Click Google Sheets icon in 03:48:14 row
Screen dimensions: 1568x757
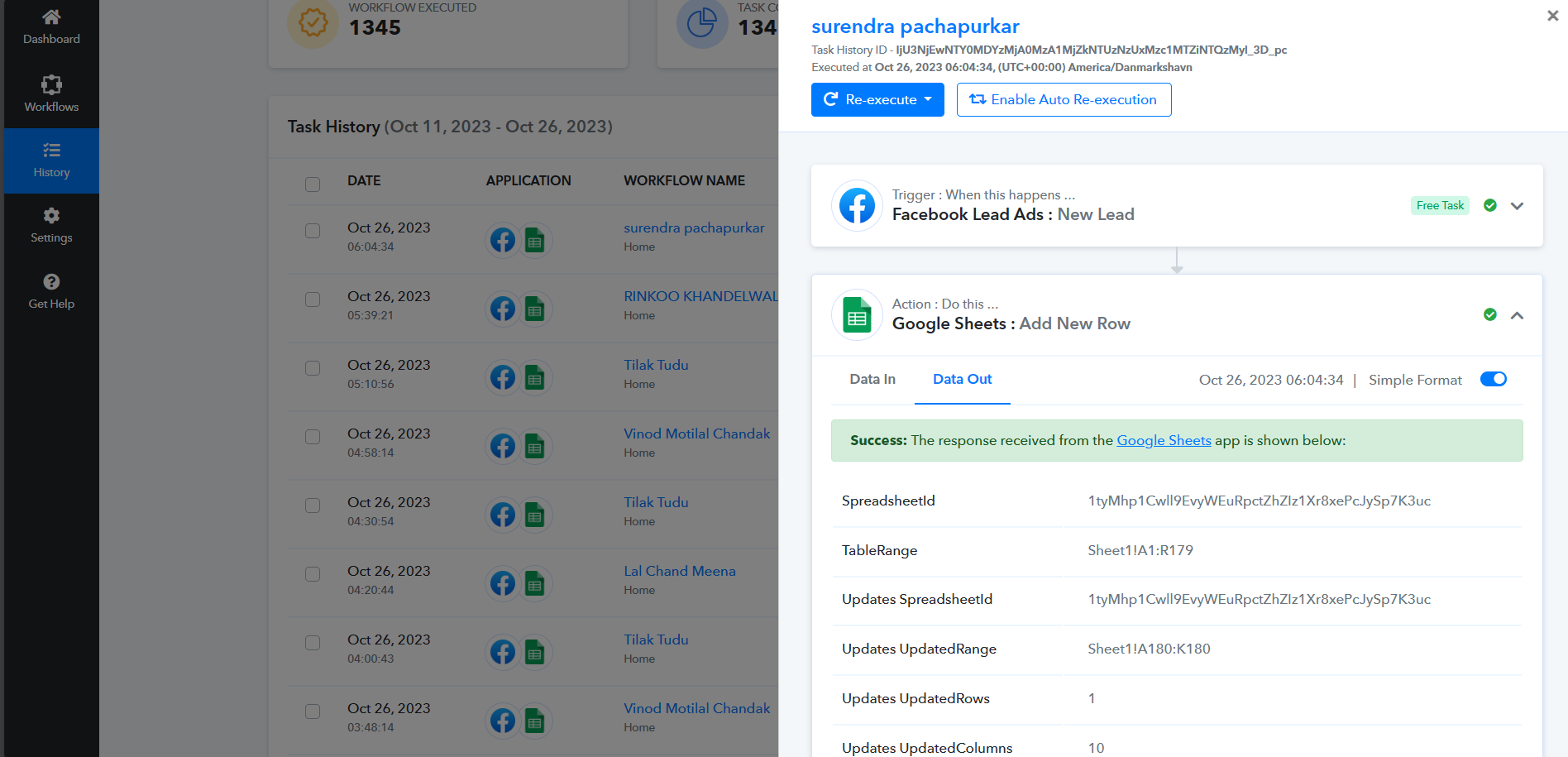pyautogui.click(x=535, y=721)
